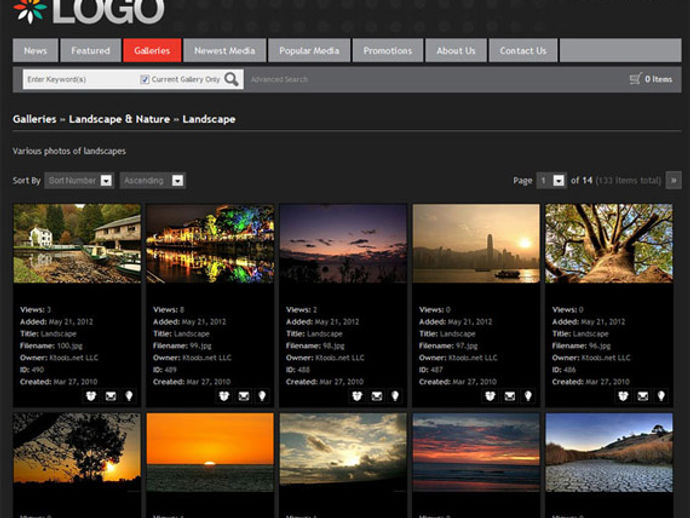690x518 pixels.
Task: Click the lightbulb lightbox icon under 100.jpg
Action: coord(129,396)
